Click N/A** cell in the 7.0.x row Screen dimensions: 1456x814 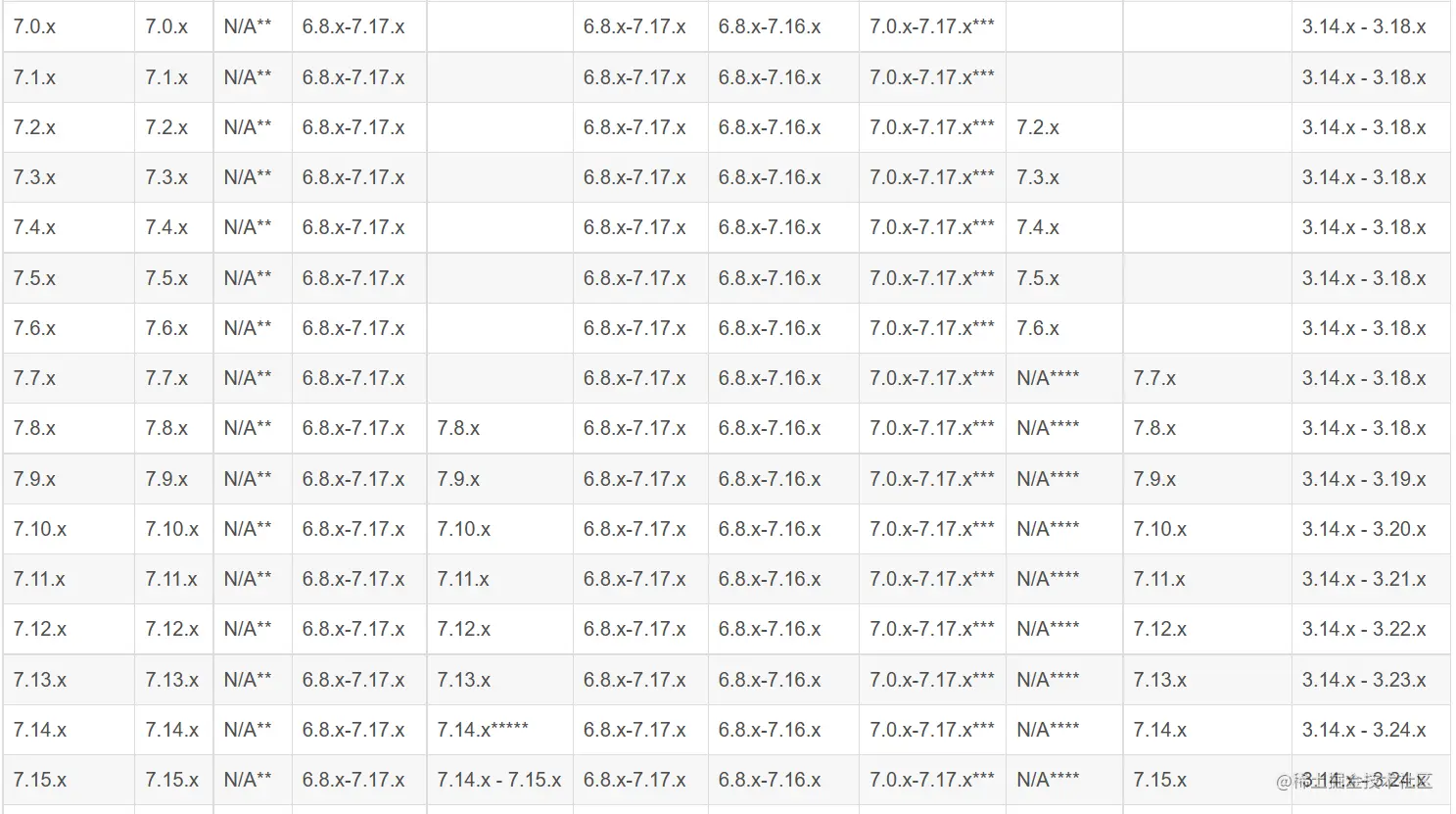tap(248, 26)
